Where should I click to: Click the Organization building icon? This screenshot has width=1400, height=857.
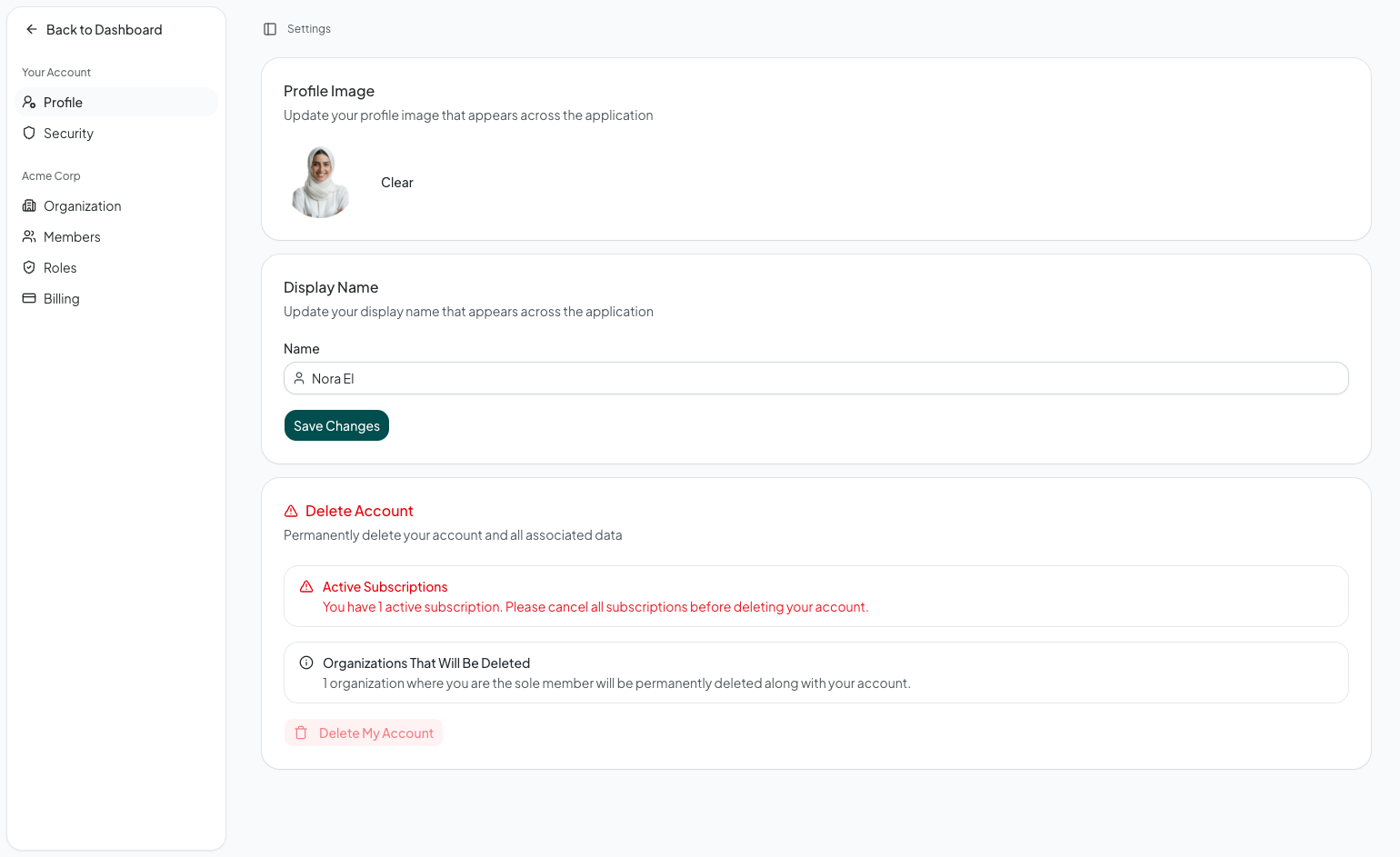point(29,206)
